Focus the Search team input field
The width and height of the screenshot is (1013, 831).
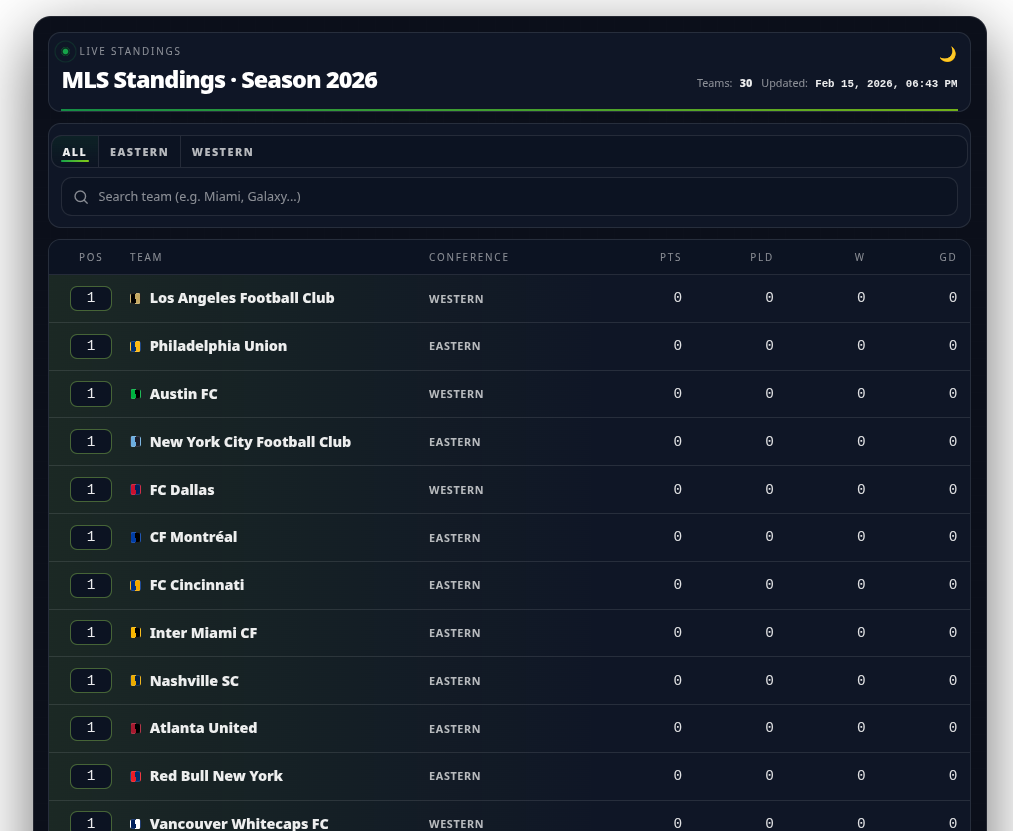pyautogui.click(x=520, y=197)
